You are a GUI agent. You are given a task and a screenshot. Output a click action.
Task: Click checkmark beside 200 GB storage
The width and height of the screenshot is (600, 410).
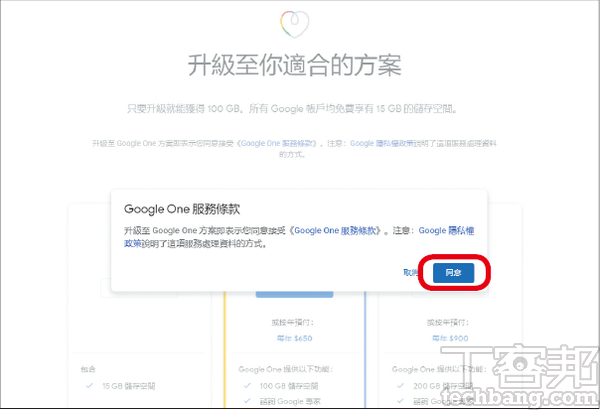click(400, 385)
